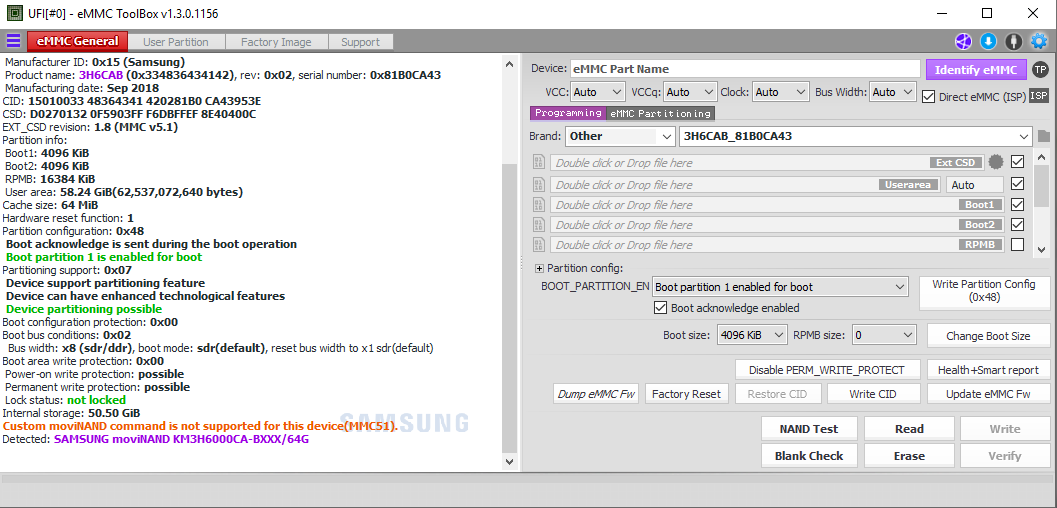Open the purple globe network icon
The height and width of the screenshot is (508, 1057).
tap(963, 42)
